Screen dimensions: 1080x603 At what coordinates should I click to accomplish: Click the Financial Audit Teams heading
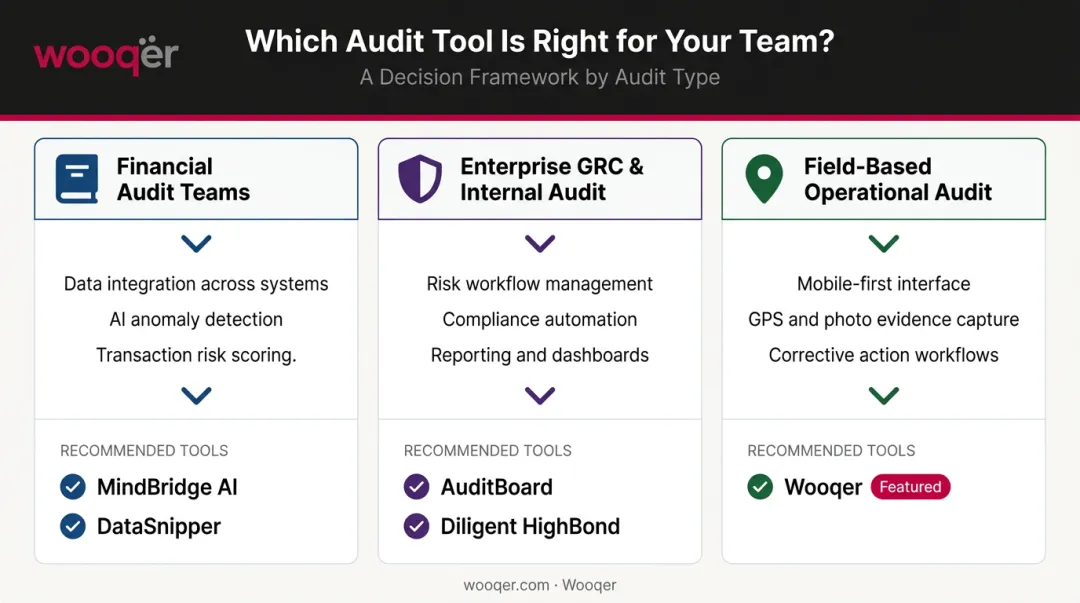(183, 179)
